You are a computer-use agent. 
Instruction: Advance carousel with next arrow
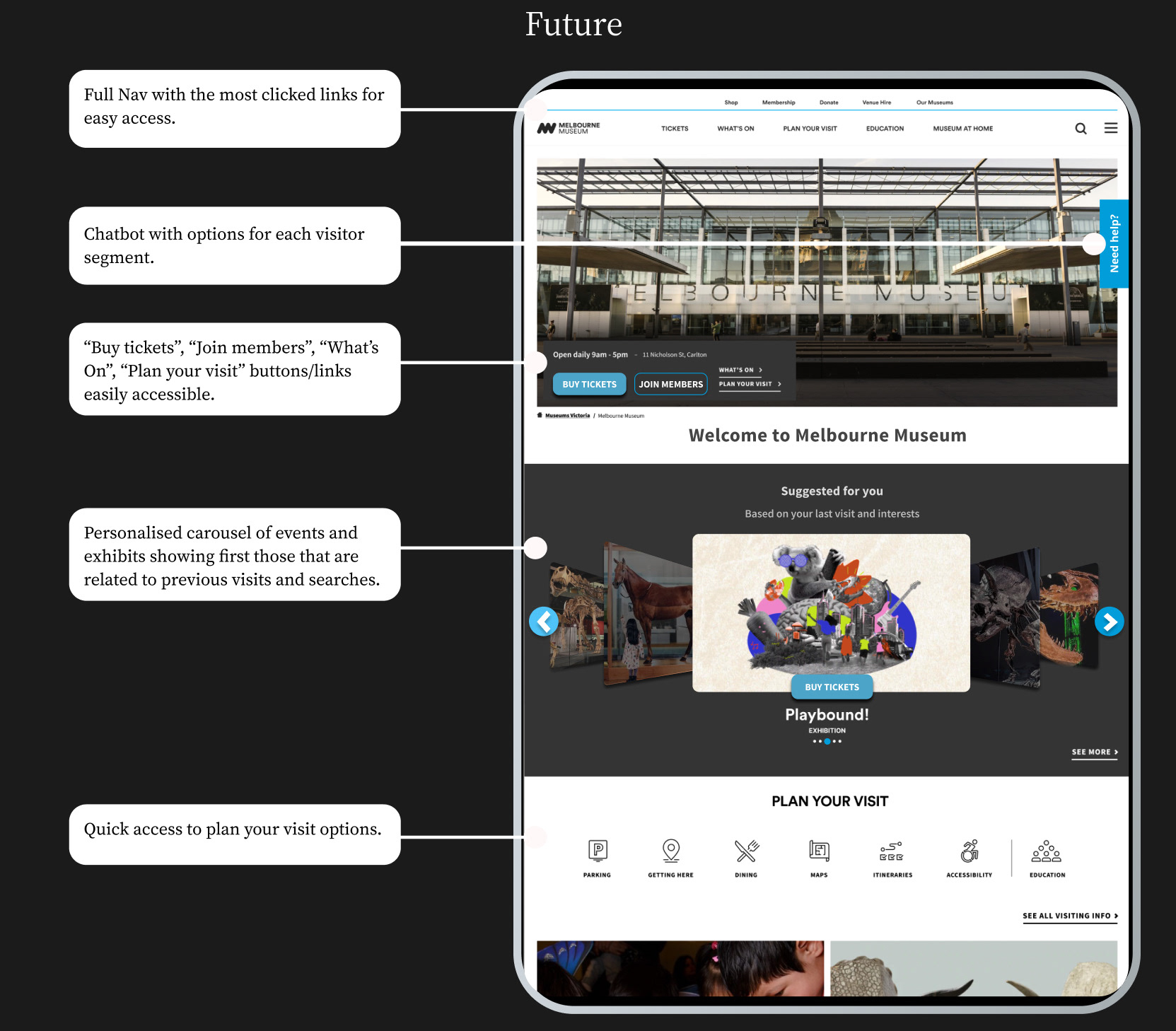pyautogui.click(x=1110, y=622)
